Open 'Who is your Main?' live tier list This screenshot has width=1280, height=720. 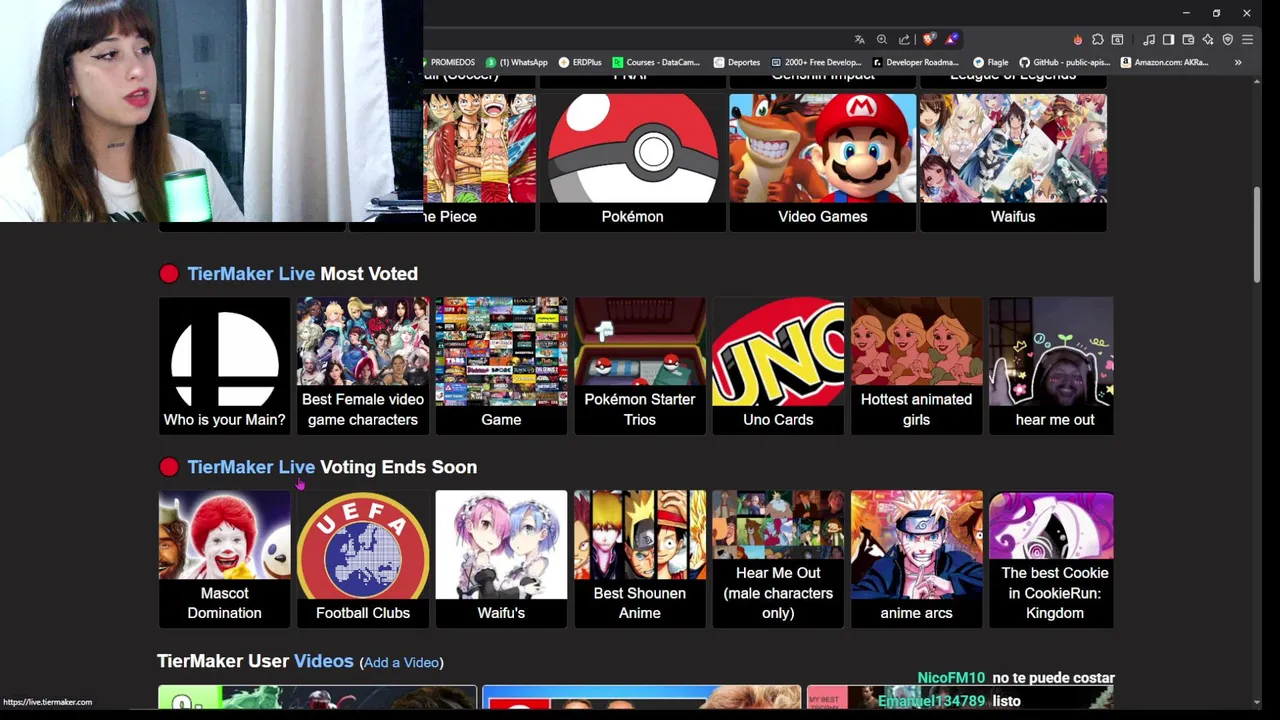click(x=224, y=365)
